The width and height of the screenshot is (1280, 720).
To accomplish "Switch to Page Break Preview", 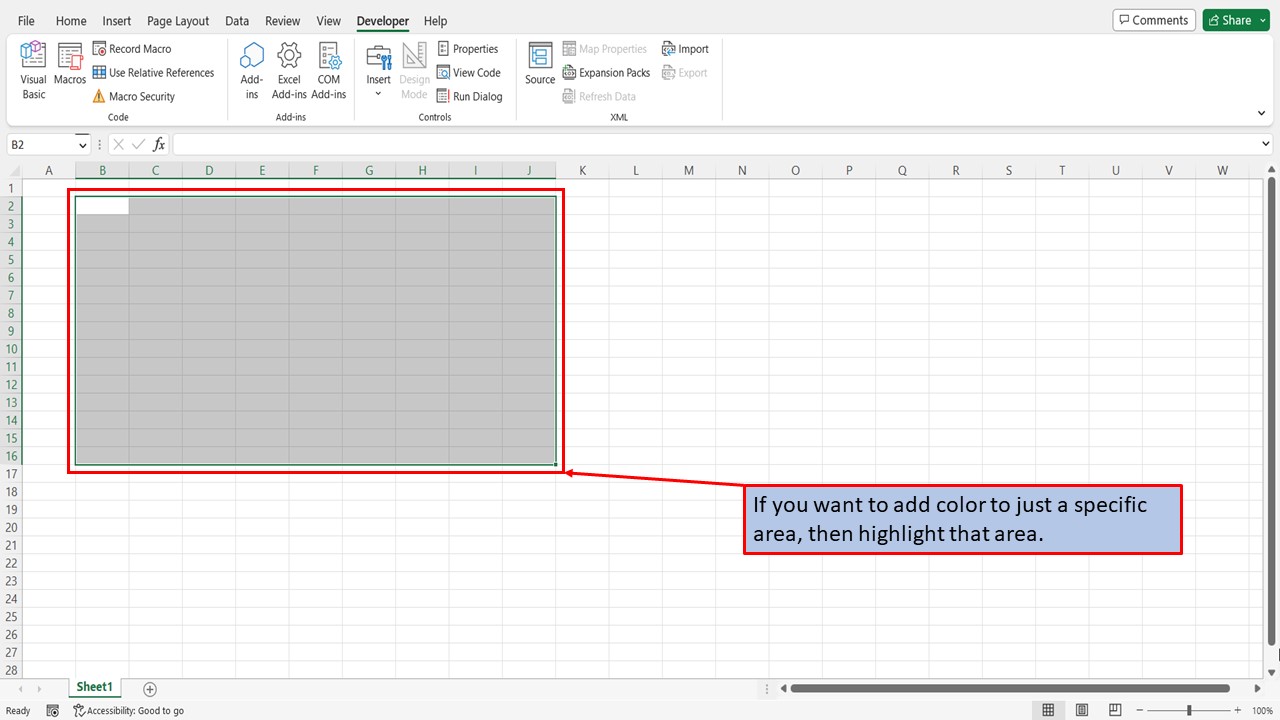I will 1115,710.
